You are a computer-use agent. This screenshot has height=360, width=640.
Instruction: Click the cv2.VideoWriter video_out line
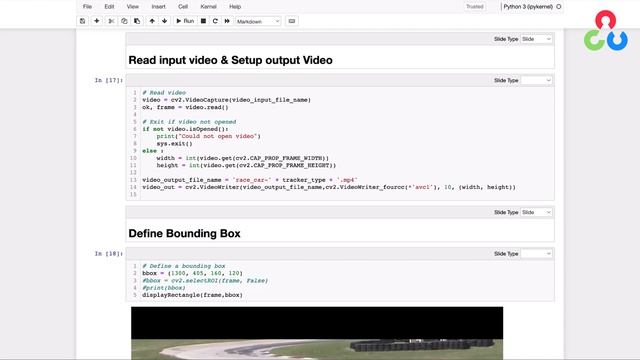tap(329, 187)
